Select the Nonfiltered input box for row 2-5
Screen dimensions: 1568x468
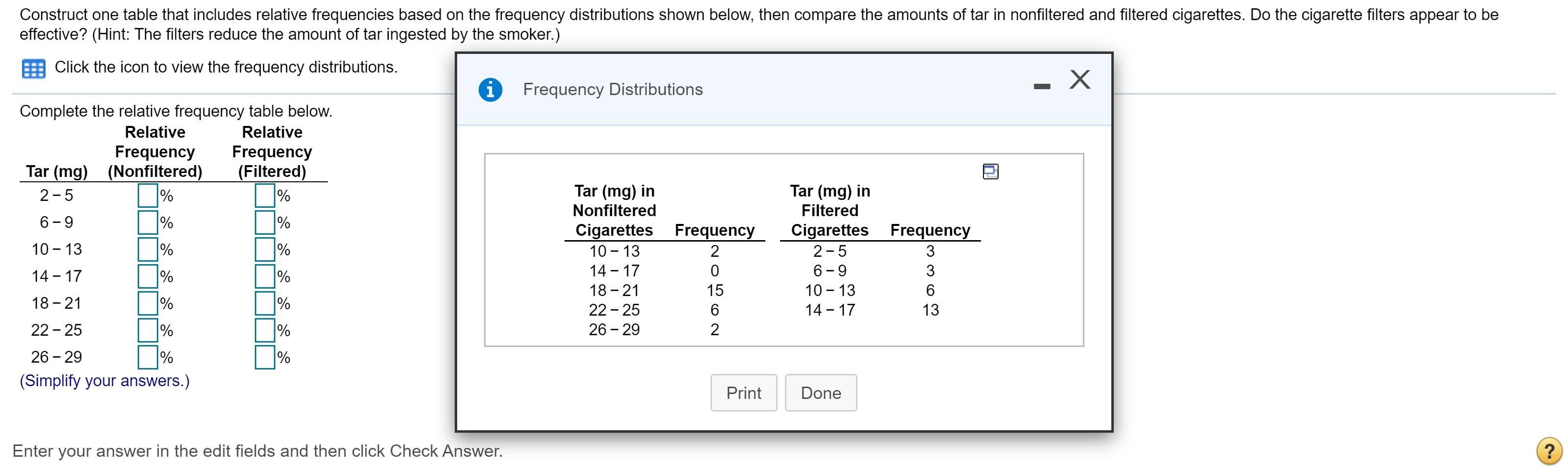point(148,196)
